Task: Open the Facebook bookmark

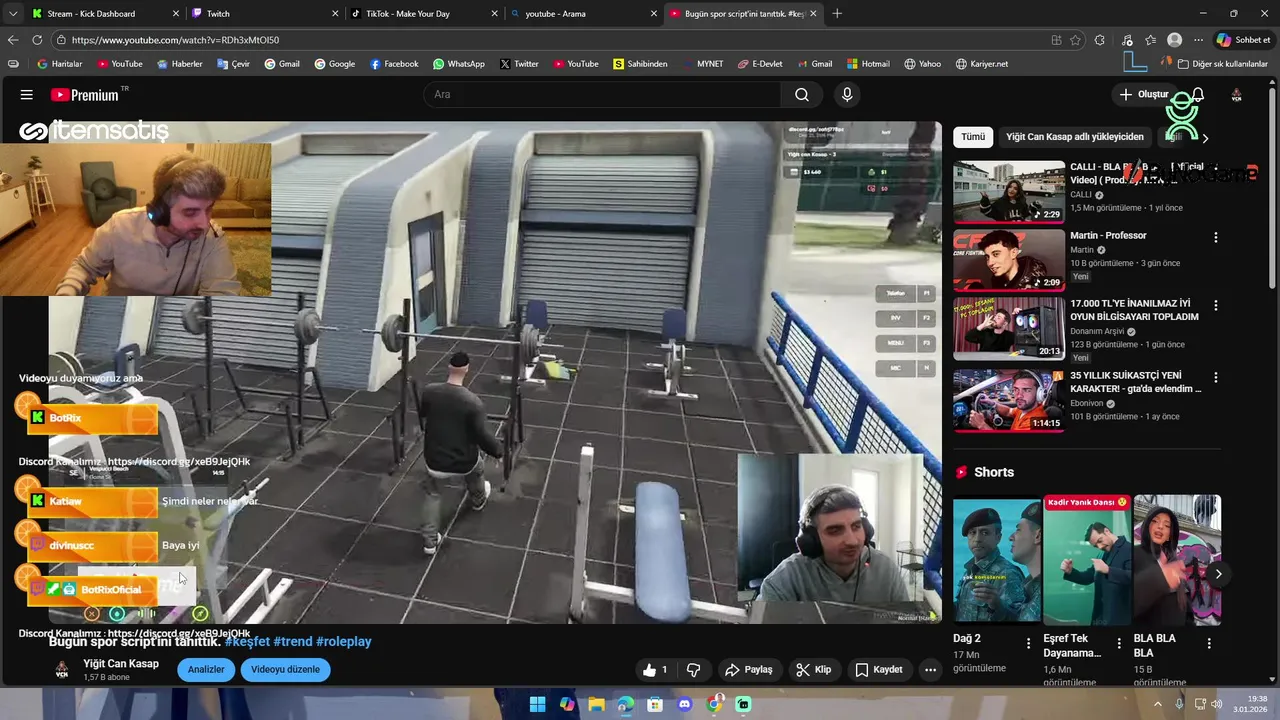Action: [394, 64]
